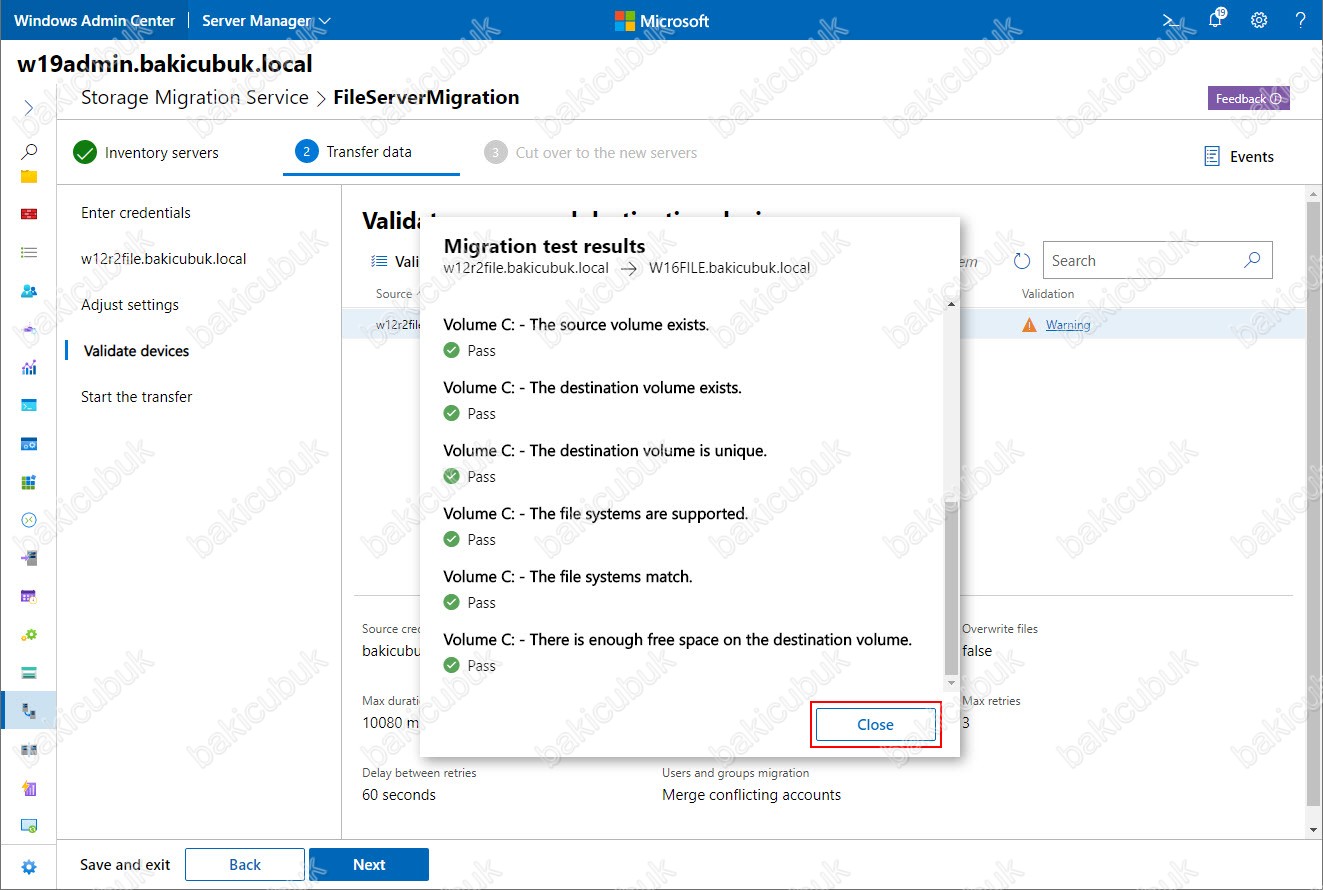Image resolution: width=1323 pixels, height=890 pixels.
Task: Open the Roles and features server icon
Action: [x=29, y=558]
